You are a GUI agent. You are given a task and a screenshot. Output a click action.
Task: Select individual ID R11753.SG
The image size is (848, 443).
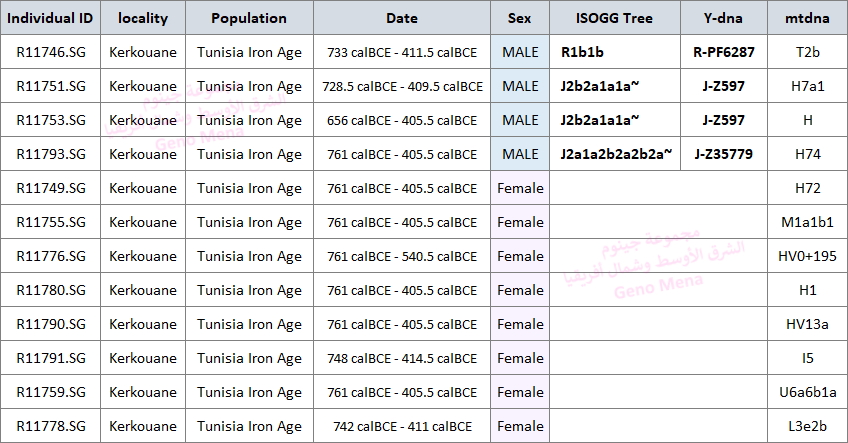[51, 120]
